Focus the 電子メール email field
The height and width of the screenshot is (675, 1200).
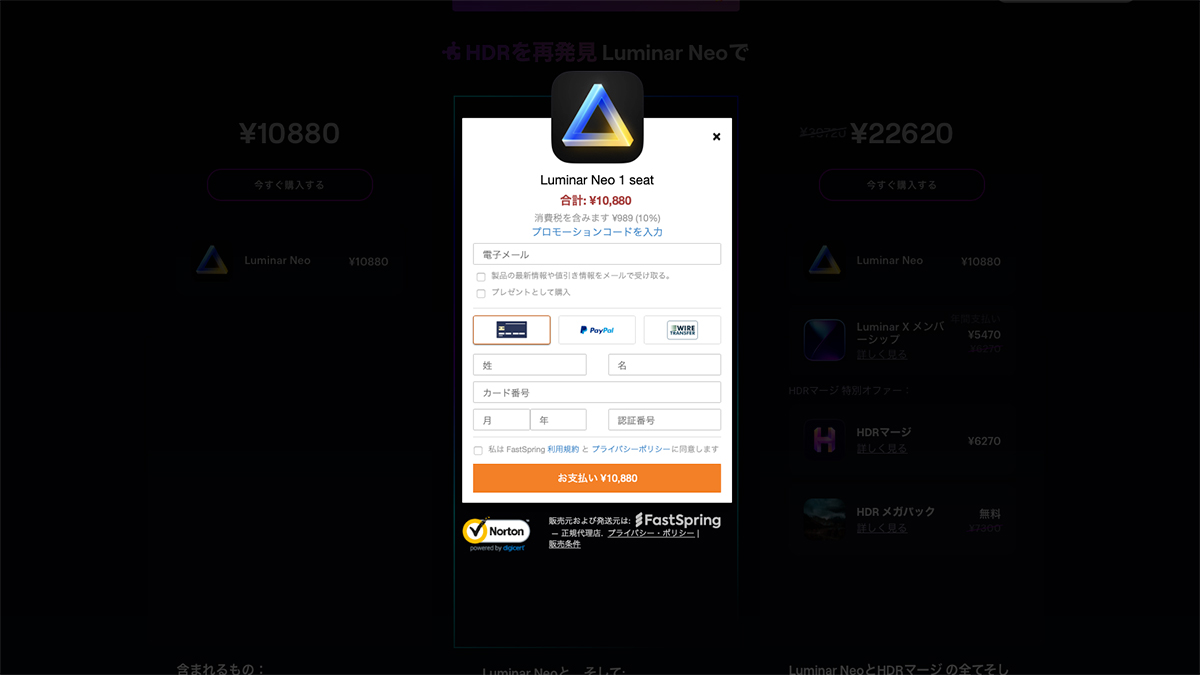click(597, 254)
